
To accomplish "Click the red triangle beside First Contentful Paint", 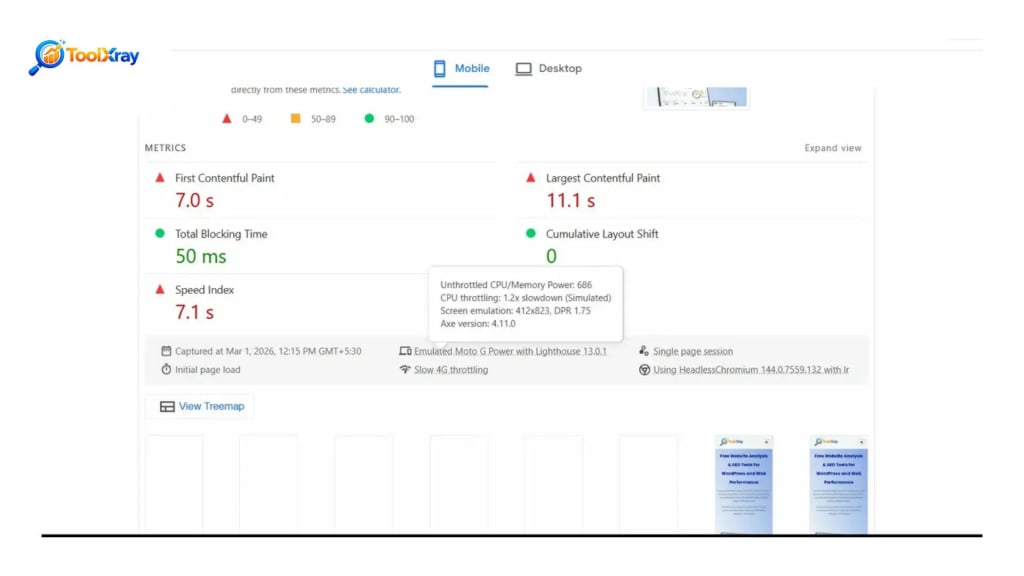I will coord(160,177).
